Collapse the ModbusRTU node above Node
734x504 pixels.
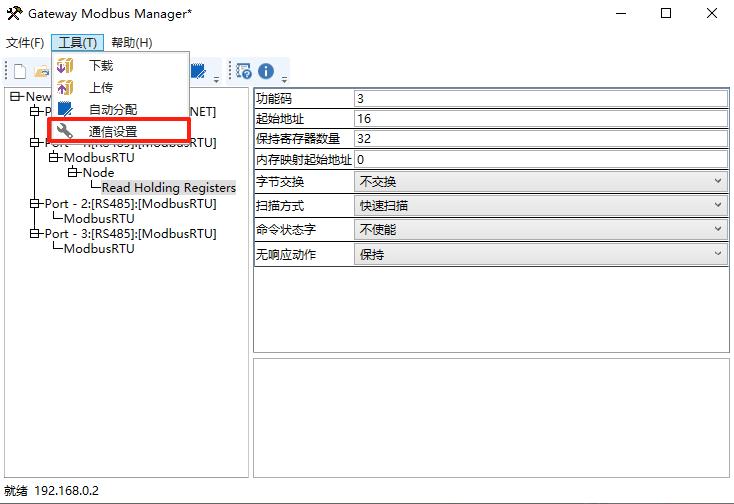(x=54, y=157)
